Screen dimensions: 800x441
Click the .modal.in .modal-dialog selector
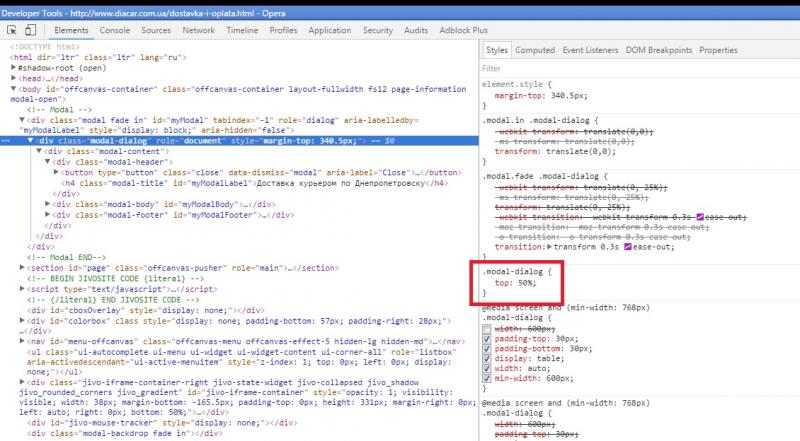tap(536, 120)
